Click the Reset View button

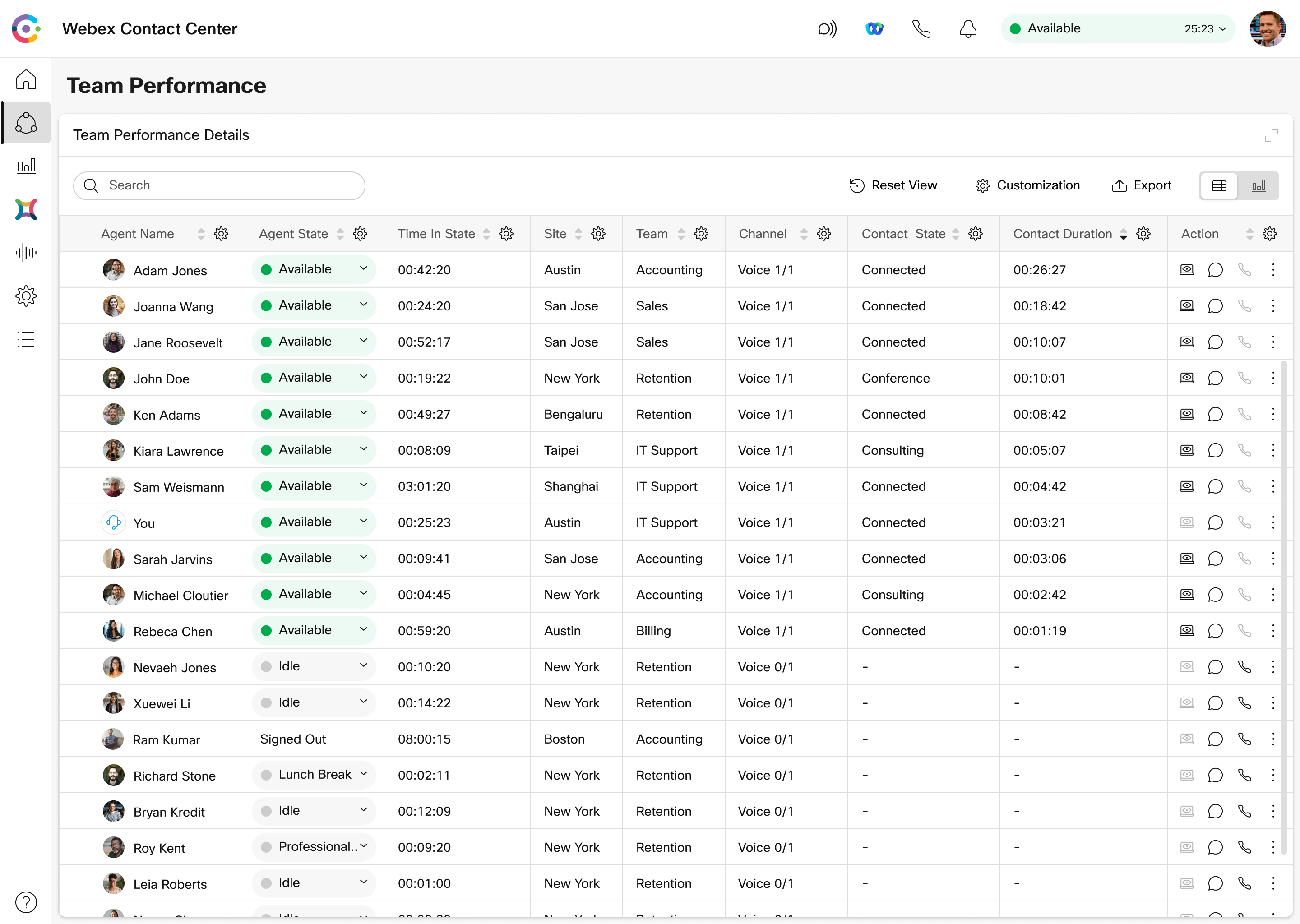893,185
